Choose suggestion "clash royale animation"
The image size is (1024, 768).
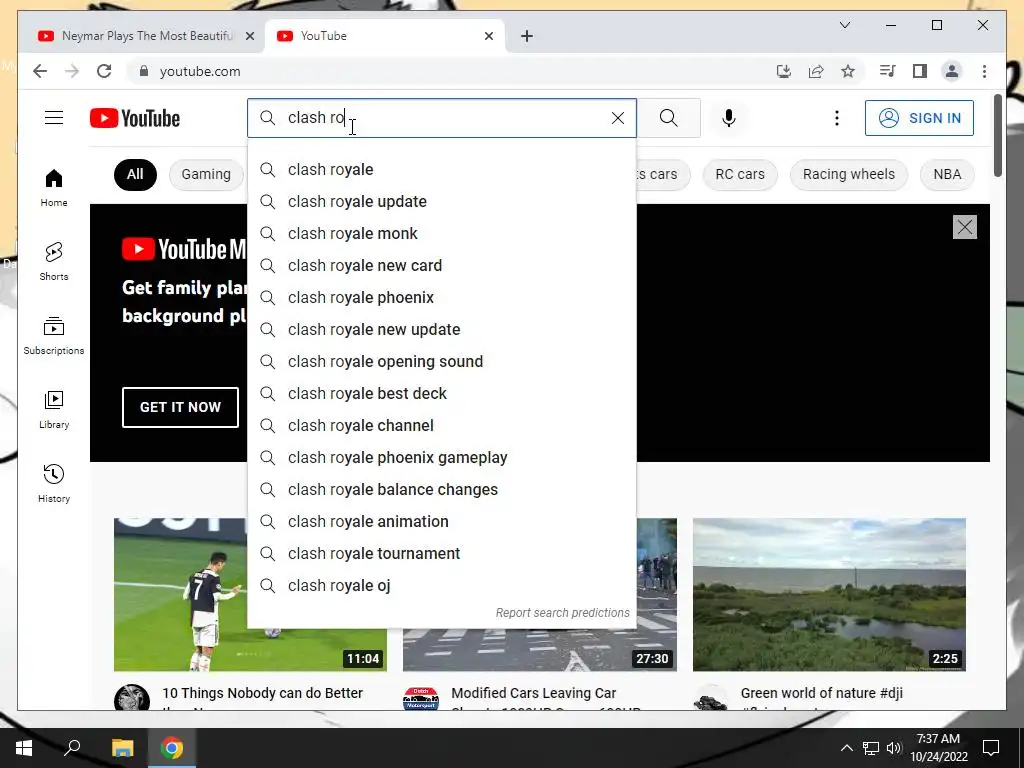(441, 522)
